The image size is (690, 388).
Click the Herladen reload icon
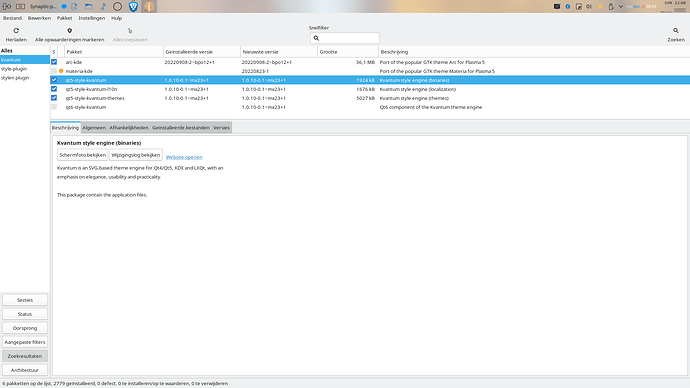tap(16, 30)
